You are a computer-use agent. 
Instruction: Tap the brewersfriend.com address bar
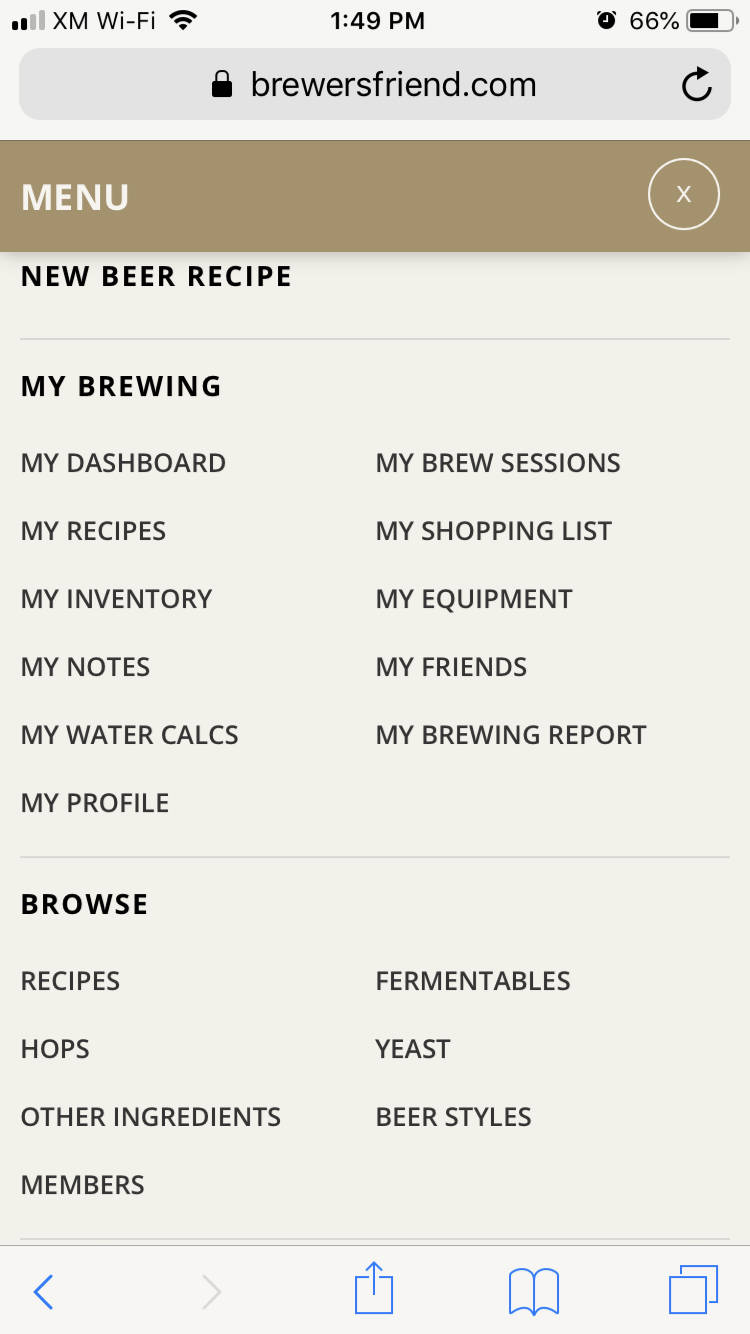pos(375,85)
